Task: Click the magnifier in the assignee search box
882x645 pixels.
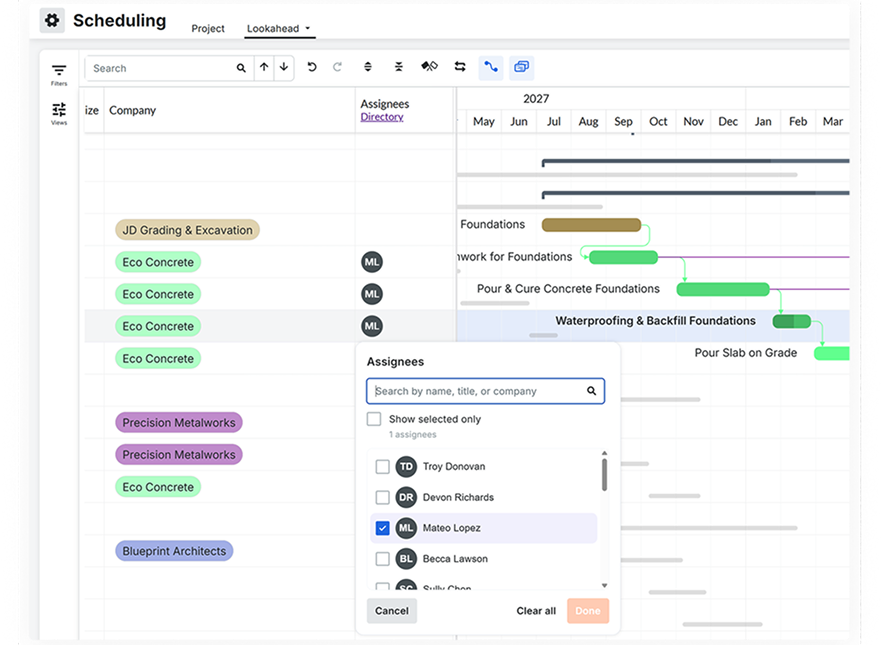Action: pos(592,391)
